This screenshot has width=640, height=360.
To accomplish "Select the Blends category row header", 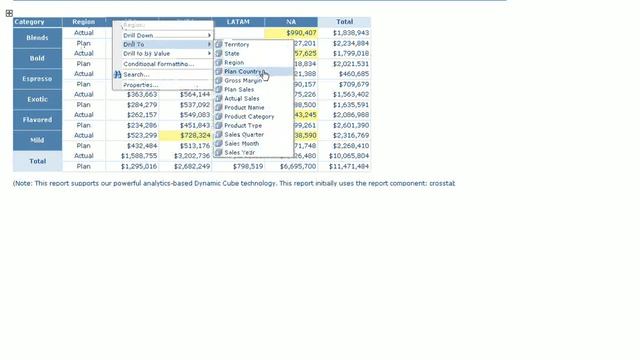I will coord(38,38).
